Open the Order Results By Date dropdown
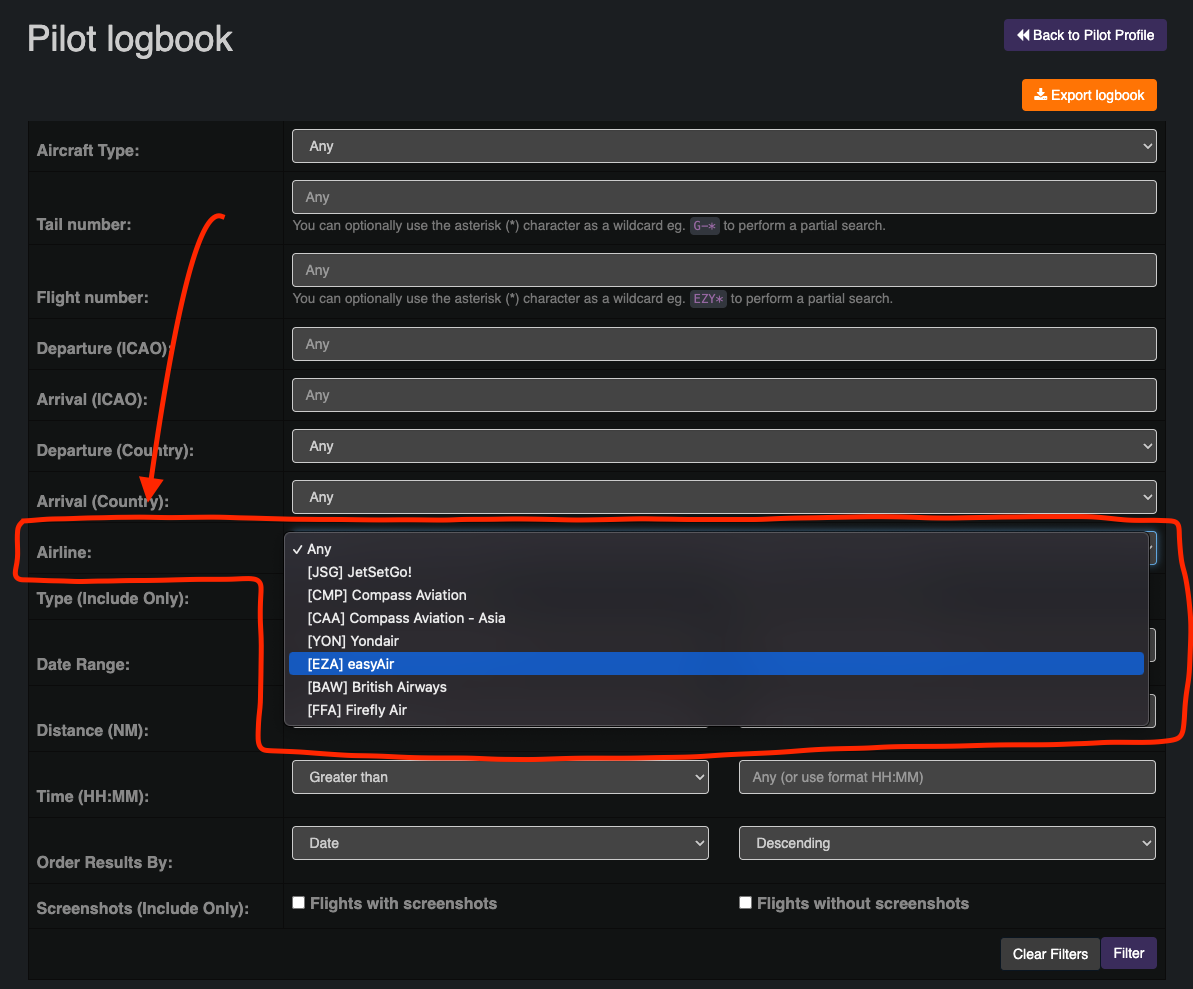Viewport: 1193px width, 989px height. (x=499, y=843)
